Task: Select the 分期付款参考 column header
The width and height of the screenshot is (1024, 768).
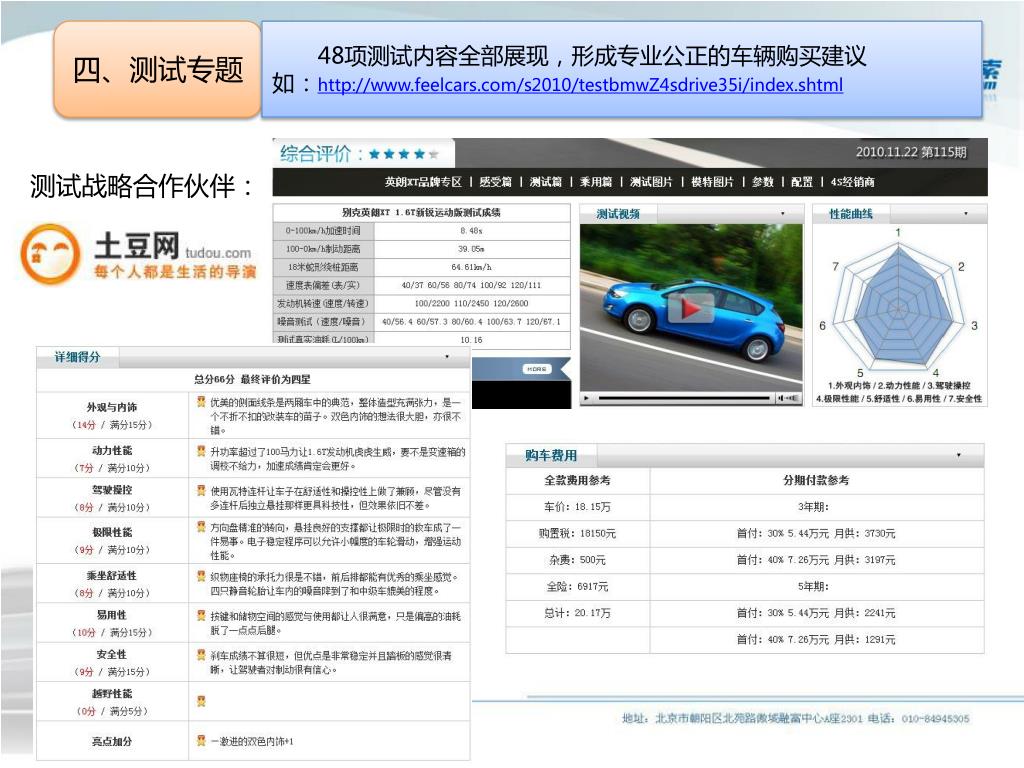Action: coord(816,480)
